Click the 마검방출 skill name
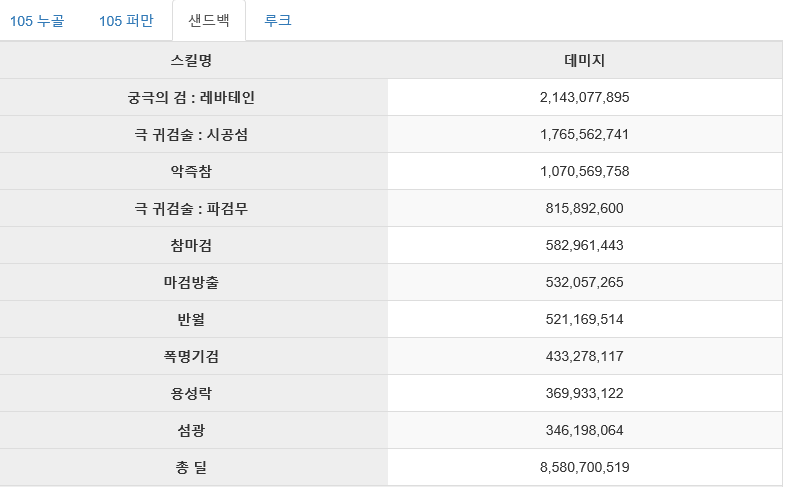The image size is (785, 487). click(x=191, y=282)
